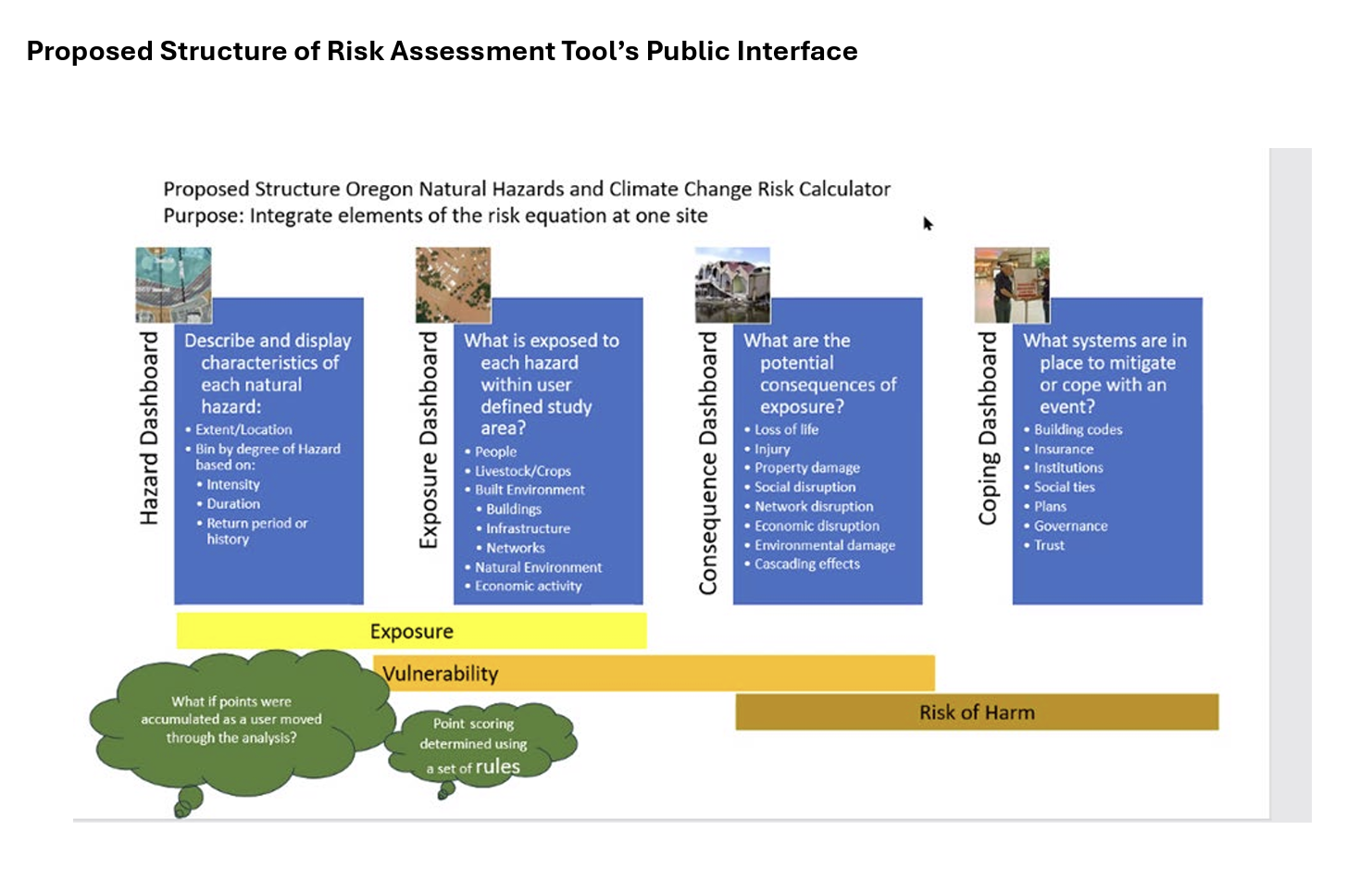Select the vertical Exposure Dashboard label

coord(428,440)
